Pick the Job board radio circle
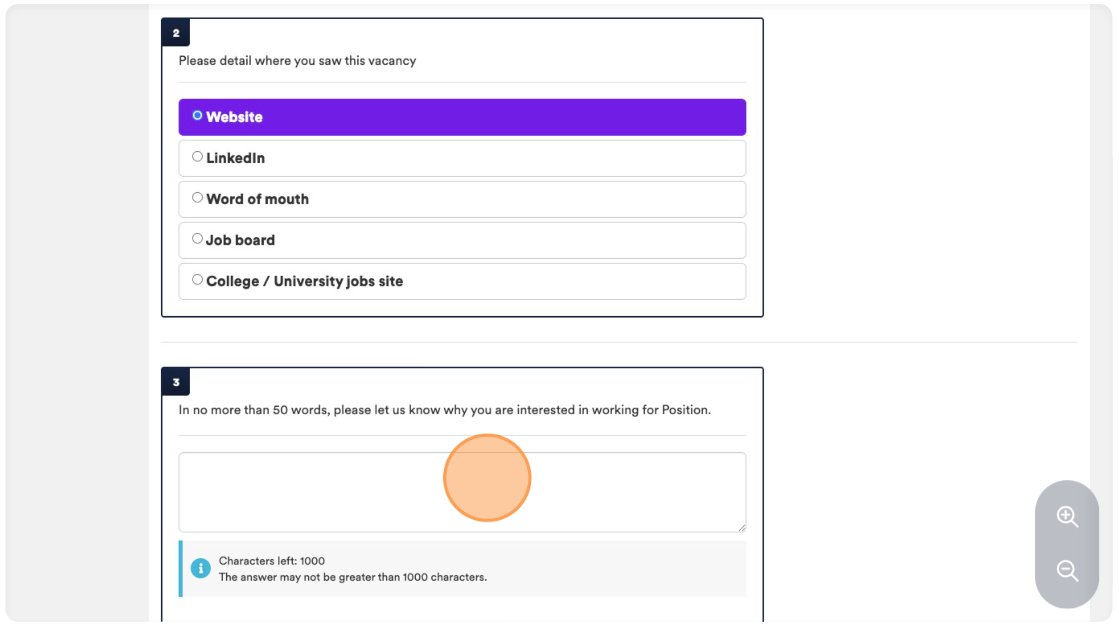 (197, 238)
